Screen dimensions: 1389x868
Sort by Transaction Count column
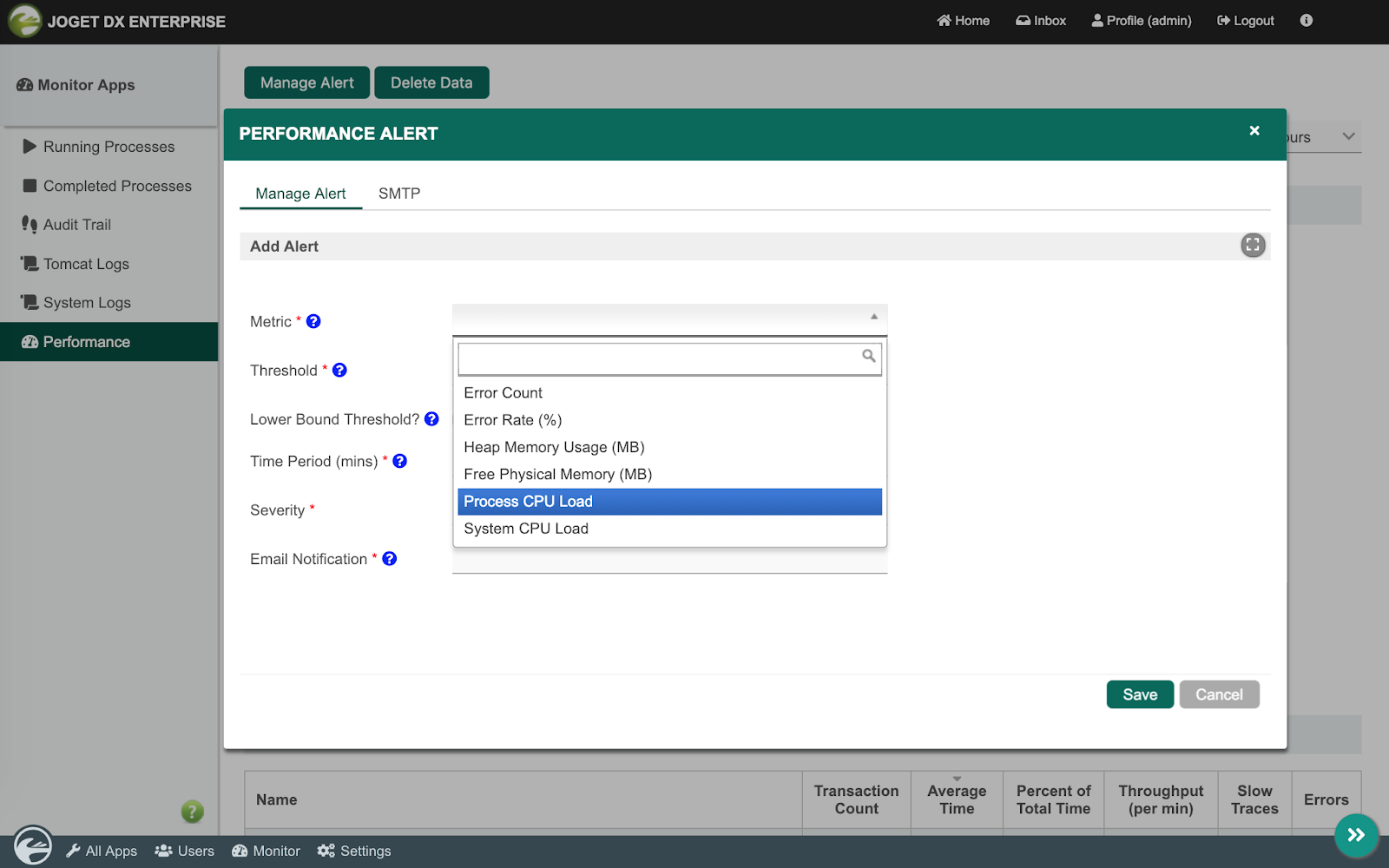click(x=856, y=799)
